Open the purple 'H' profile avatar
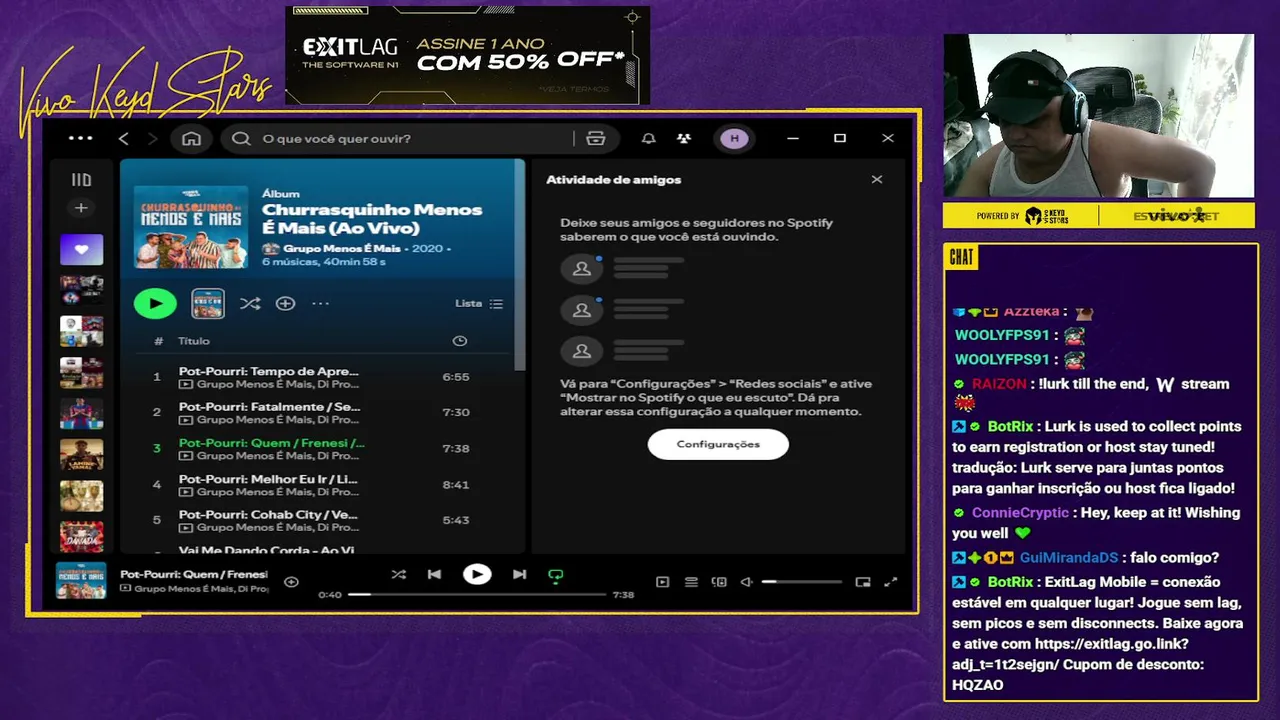 [x=735, y=138]
